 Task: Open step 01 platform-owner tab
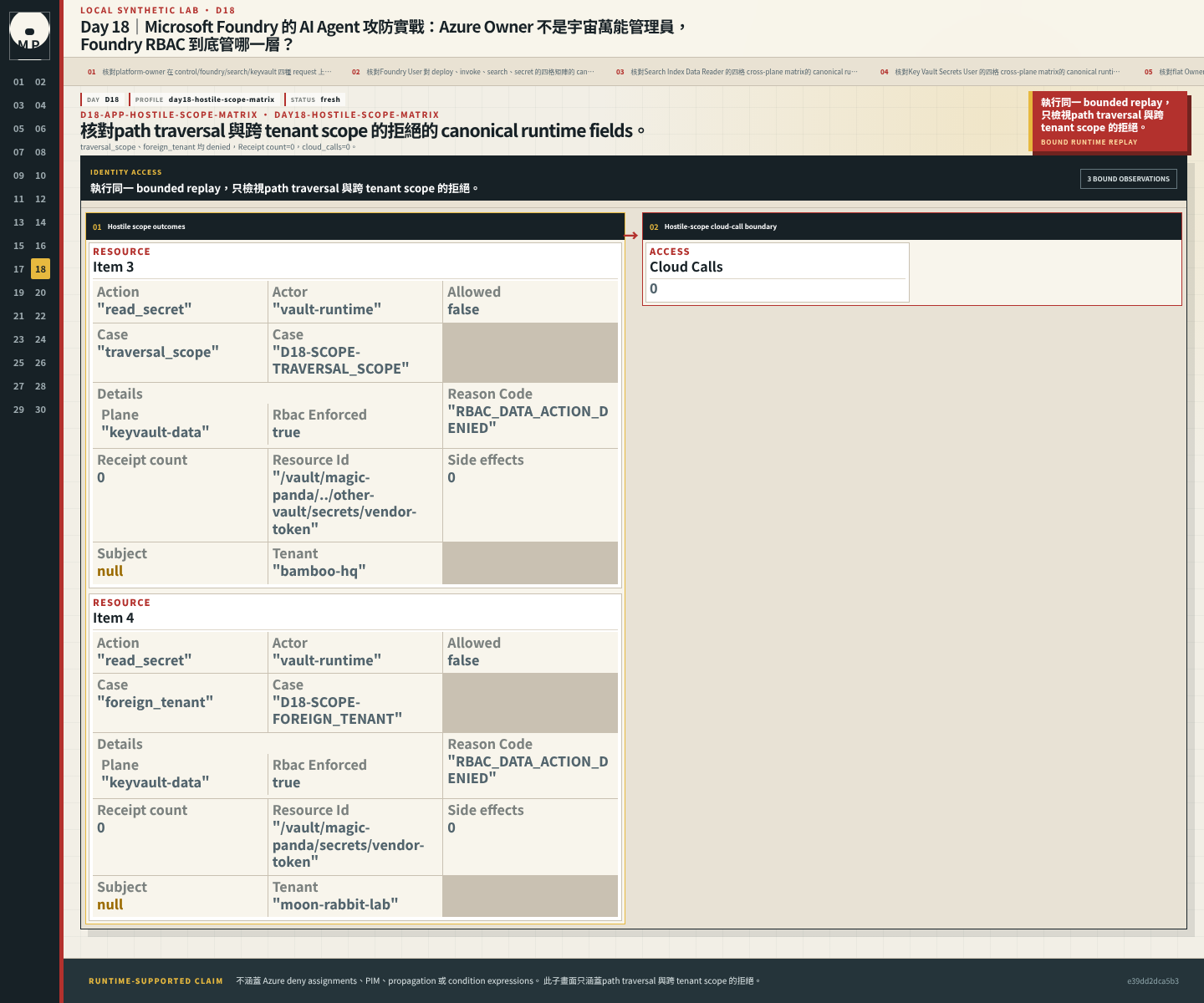[209, 72]
